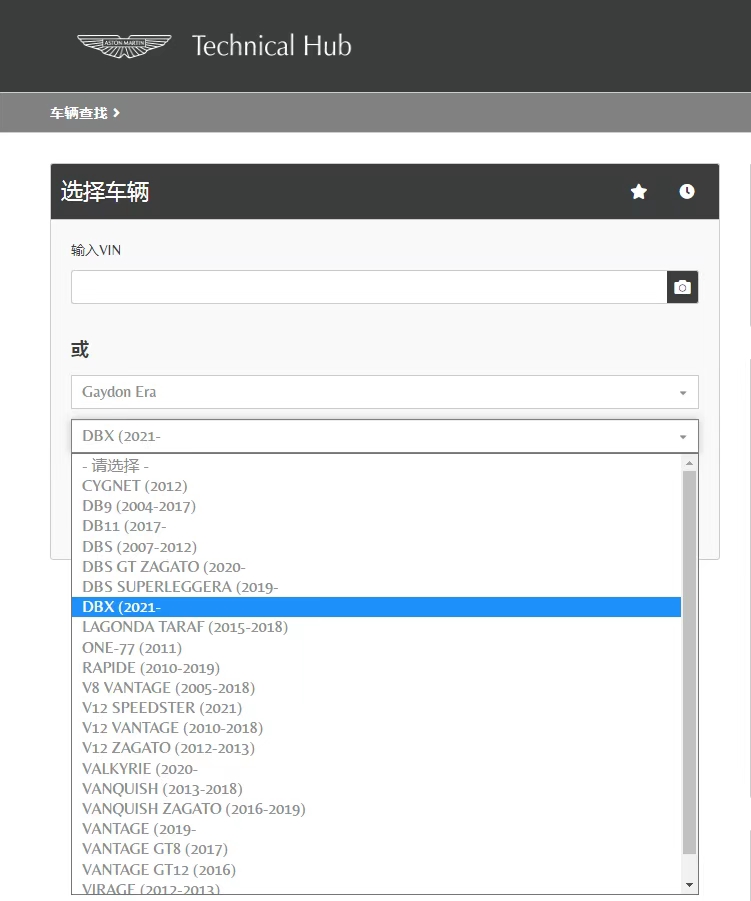Image resolution: width=751 pixels, height=901 pixels.
Task: Click the Technical Hub title
Action: point(271,46)
